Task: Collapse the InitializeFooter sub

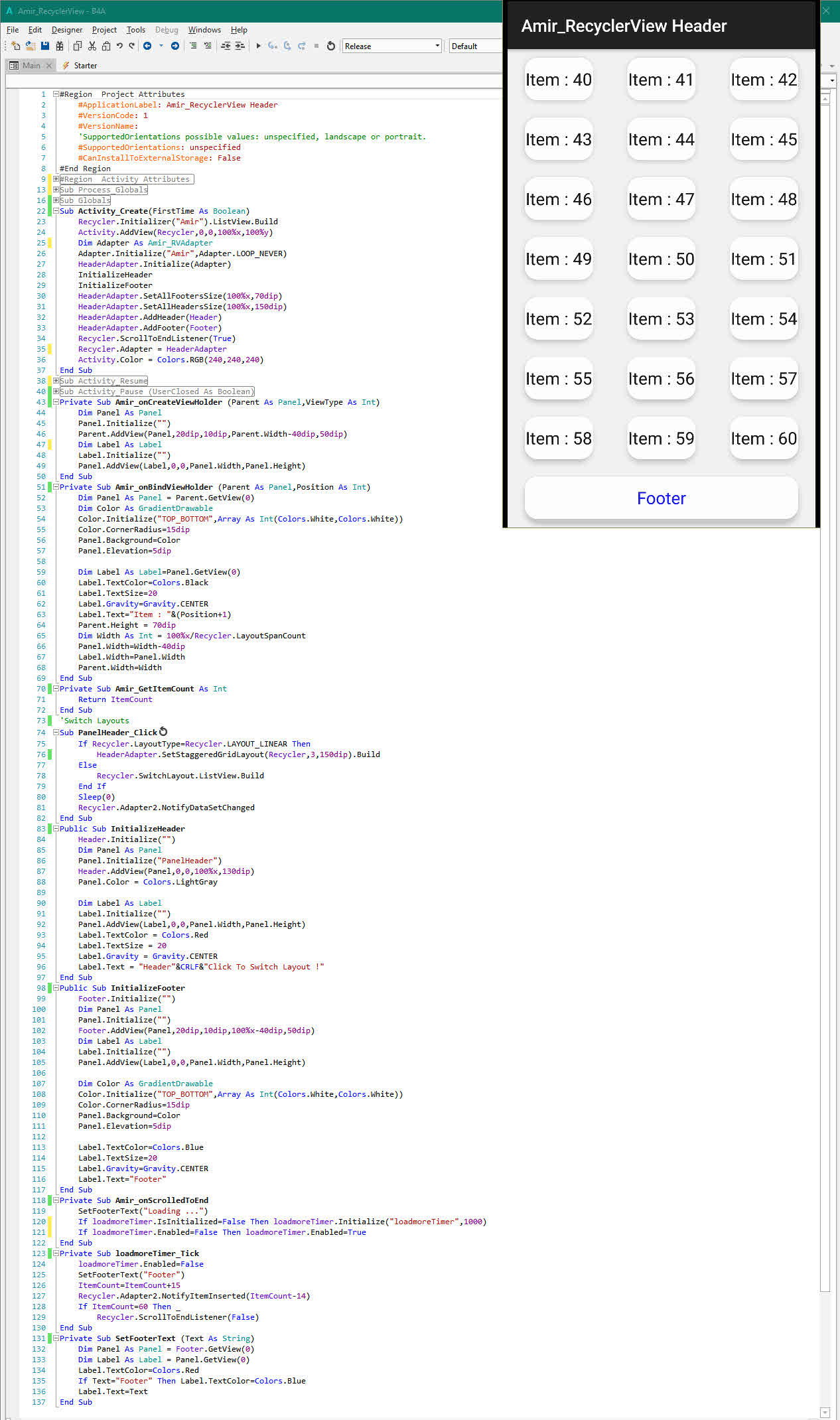Action: click(56, 988)
